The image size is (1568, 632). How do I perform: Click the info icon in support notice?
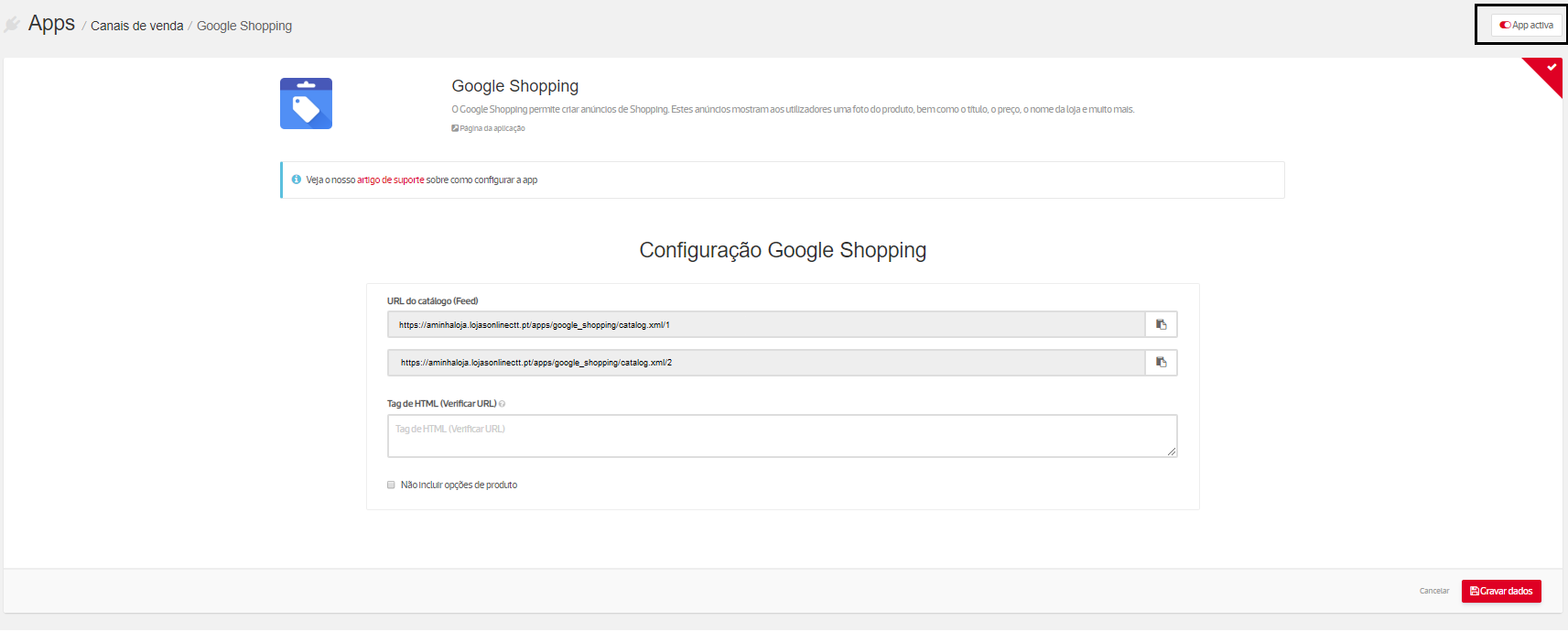[297, 180]
